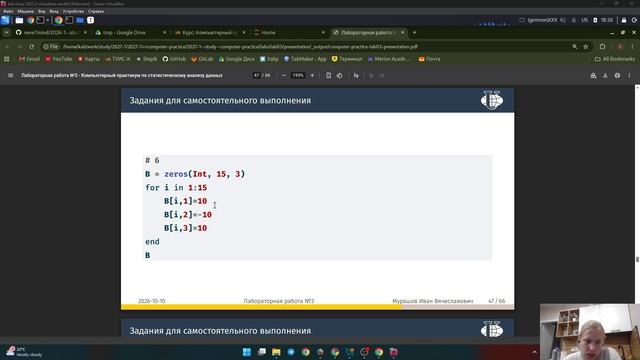The height and width of the screenshot is (360, 640).
Task: Open terminal dropdown arrow in Kali panel
Action: [x=47, y=20]
